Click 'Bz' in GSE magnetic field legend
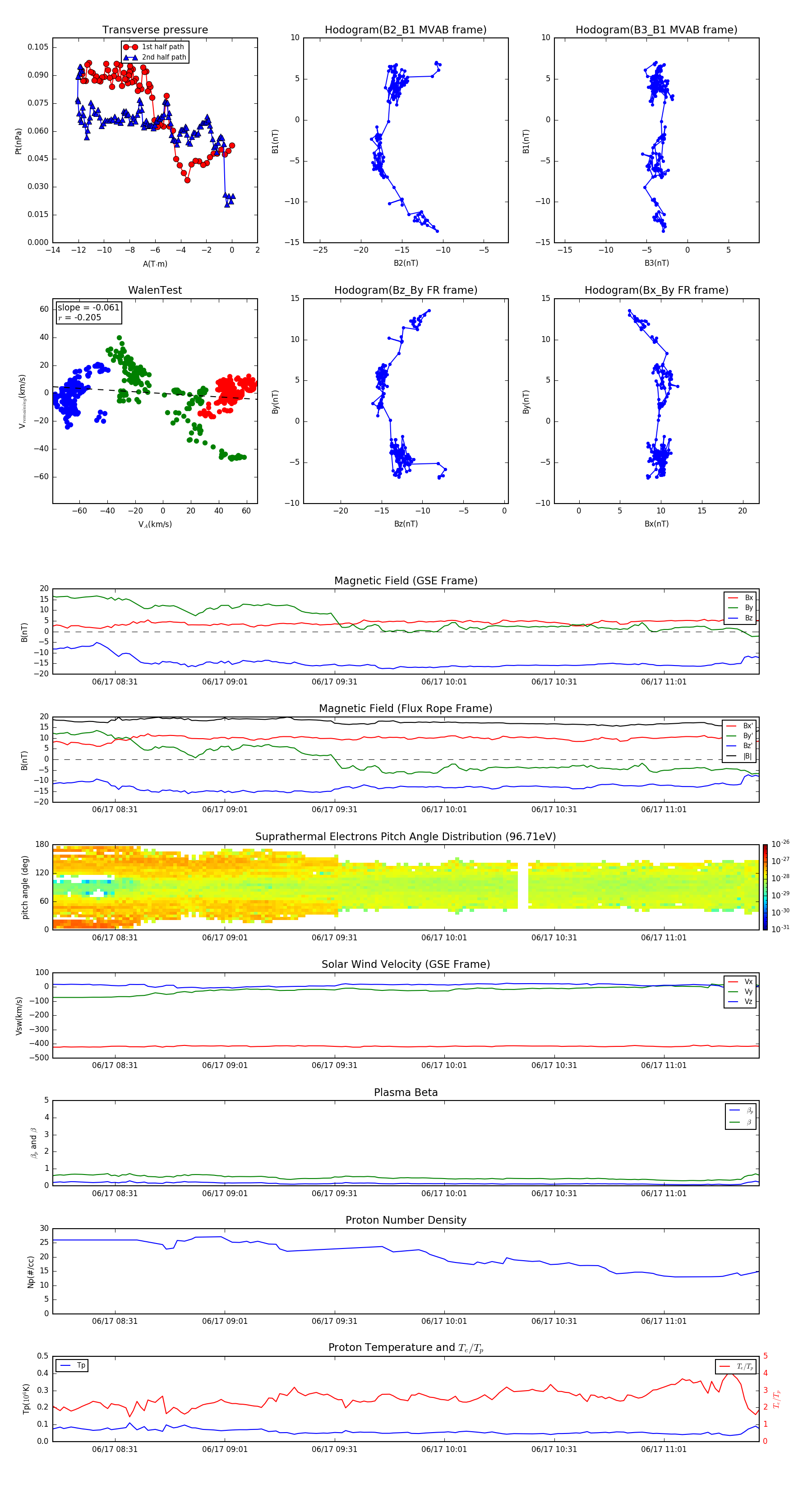 (741, 618)
